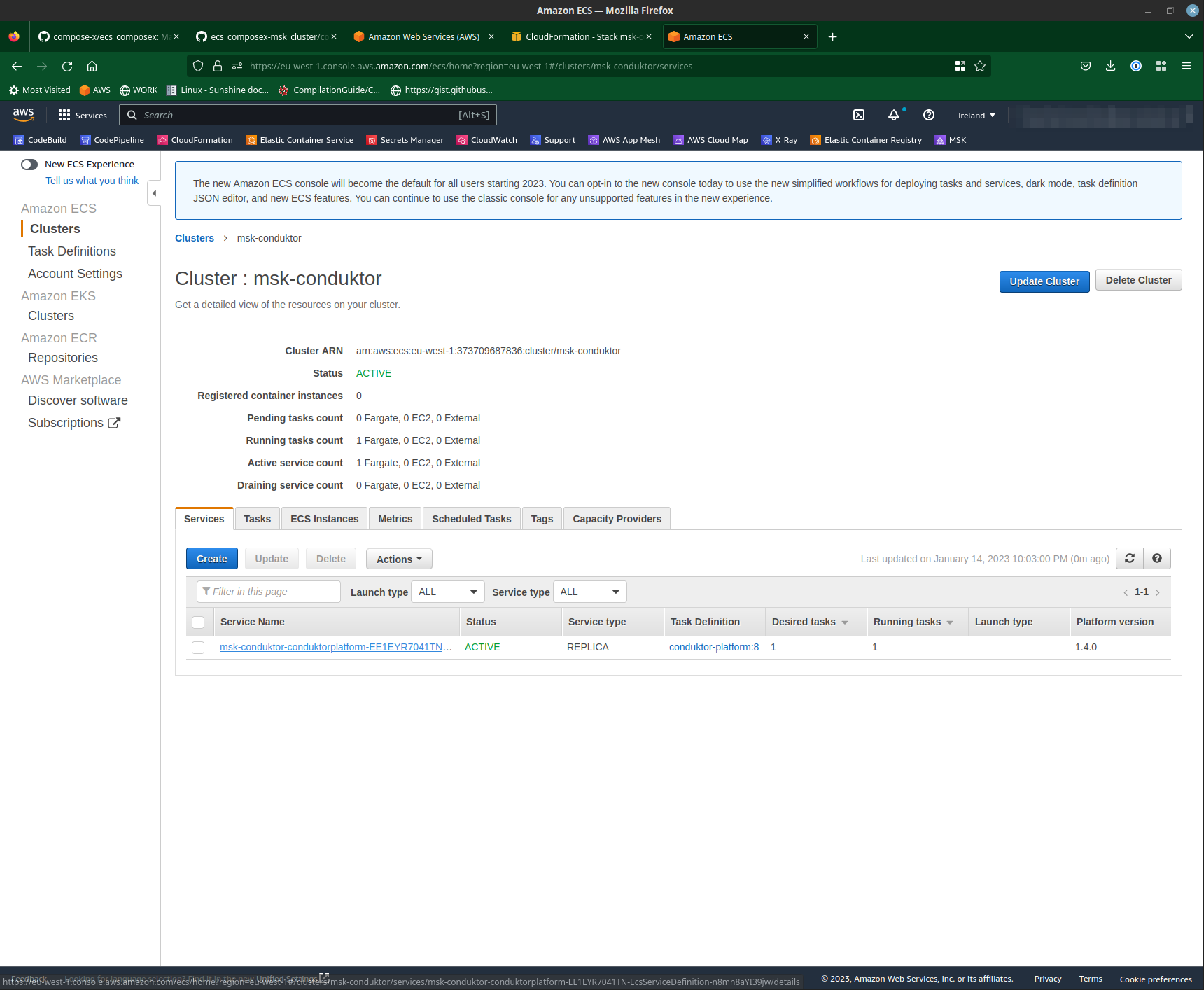
Task: Open Task Definitions in sidebar
Action: (72, 251)
